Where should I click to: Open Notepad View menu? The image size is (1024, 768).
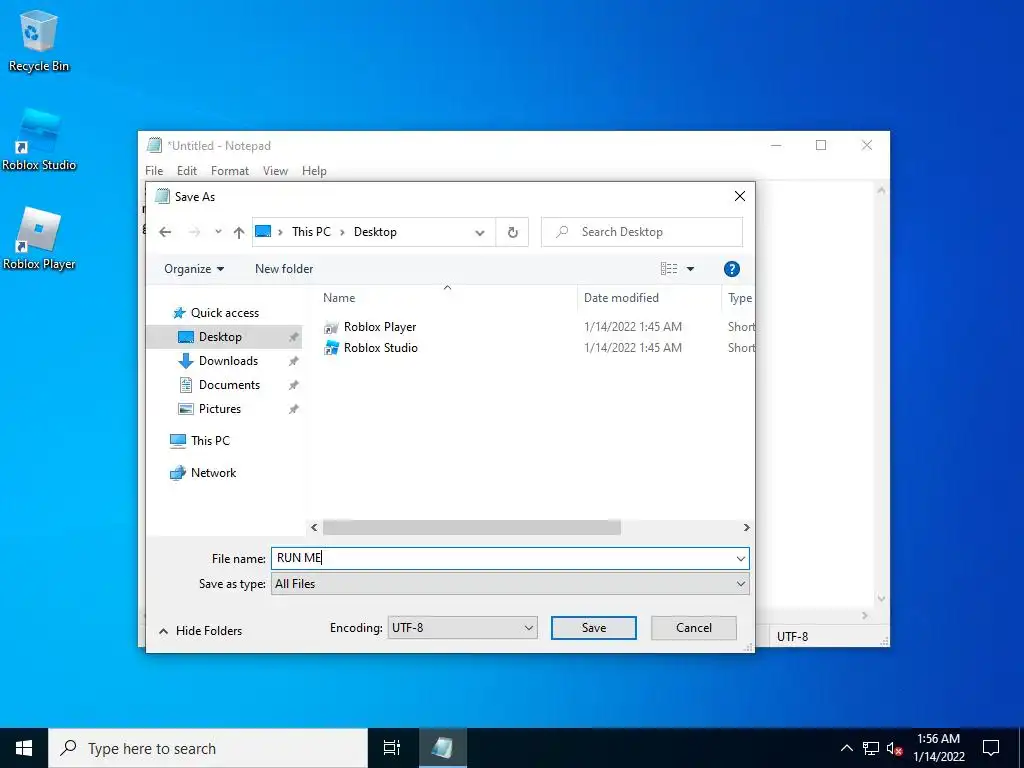(276, 171)
